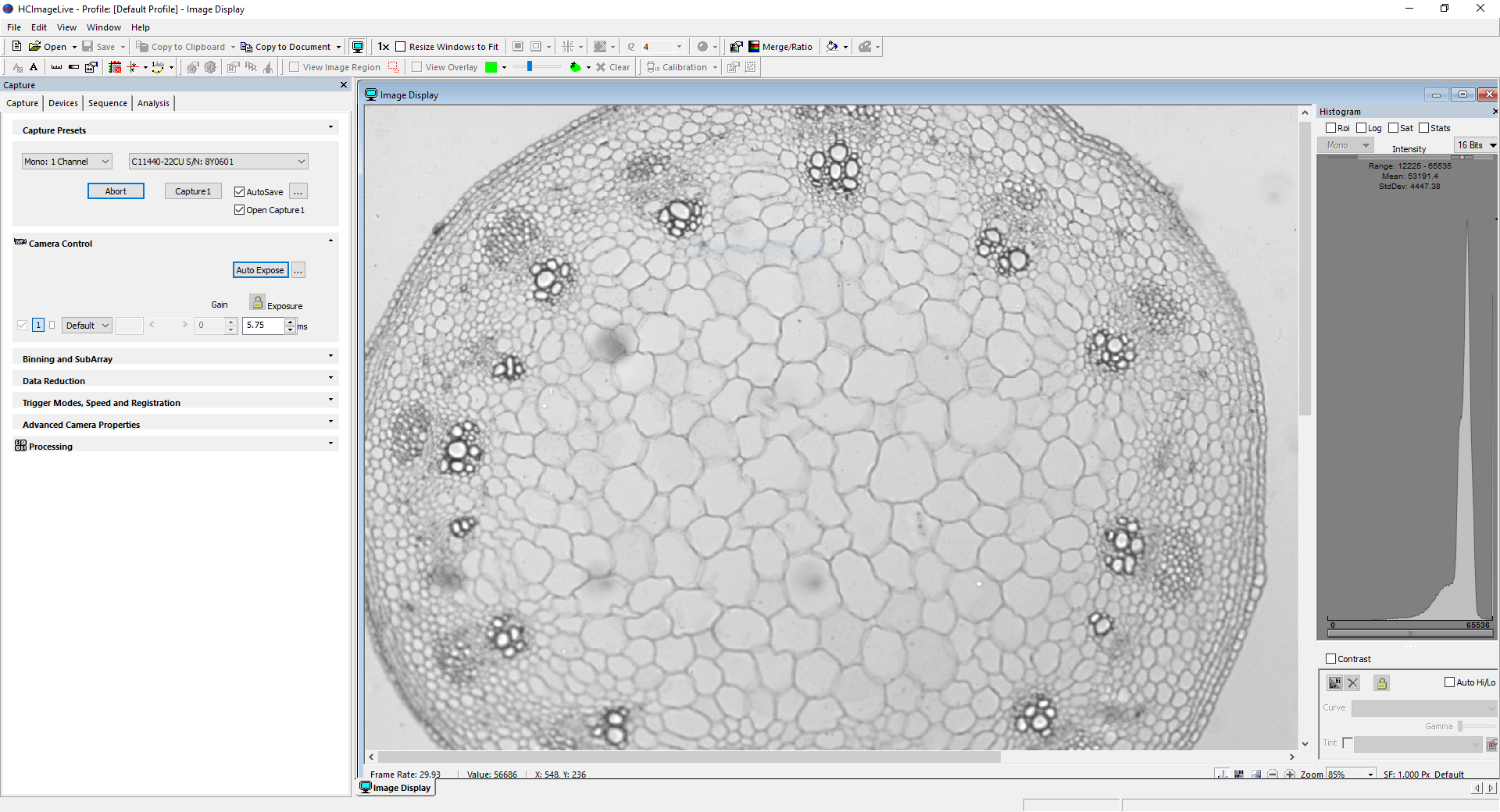Image resolution: width=1500 pixels, height=812 pixels.
Task: Select the bold text annotation tool
Action: tap(34, 67)
